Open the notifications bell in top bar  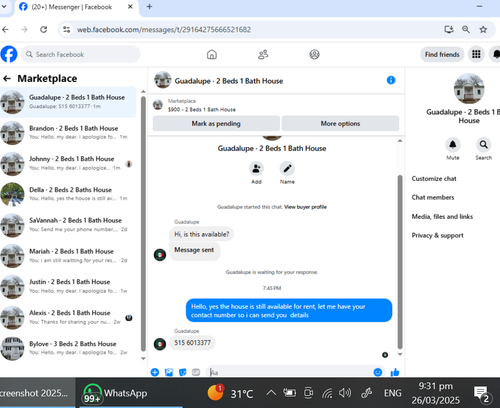[x=495, y=54]
